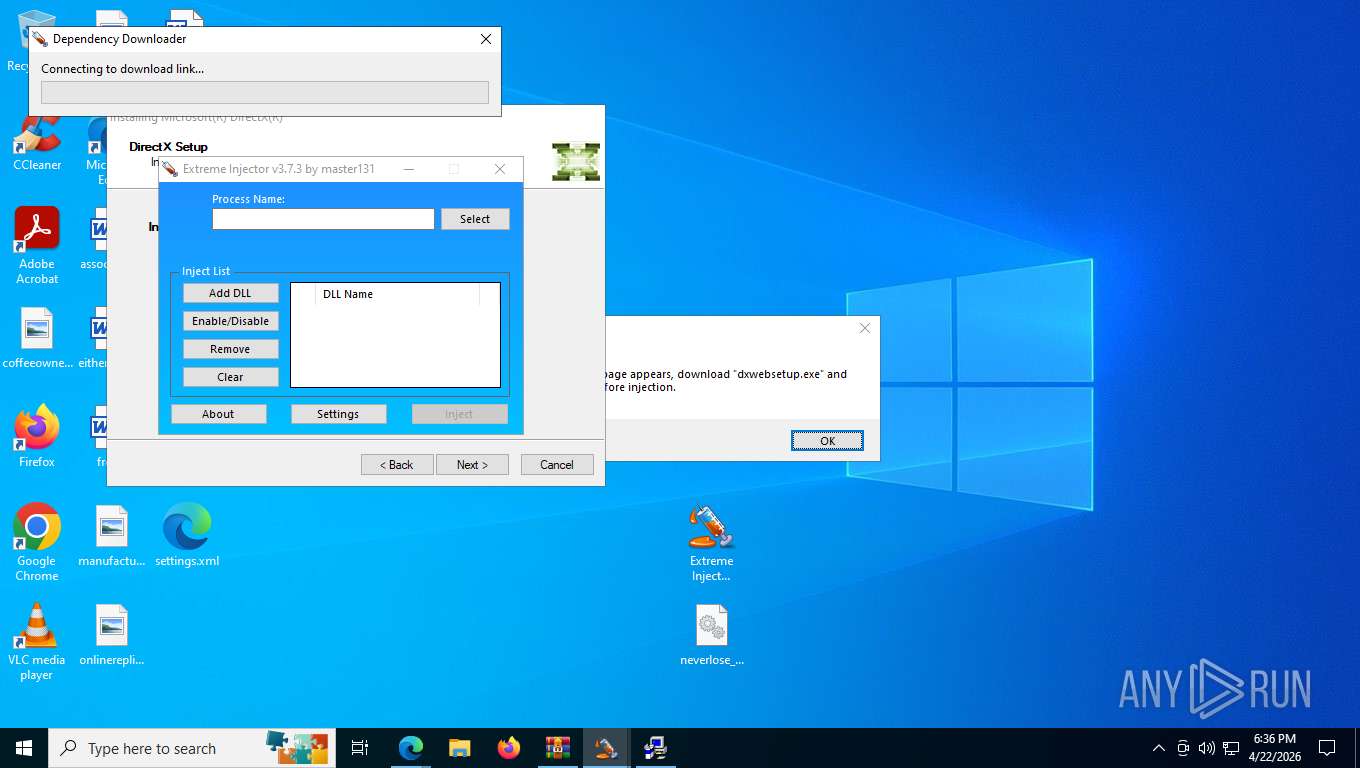Open Microsoft Edge from taskbar
This screenshot has width=1360, height=768.
coord(411,748)
